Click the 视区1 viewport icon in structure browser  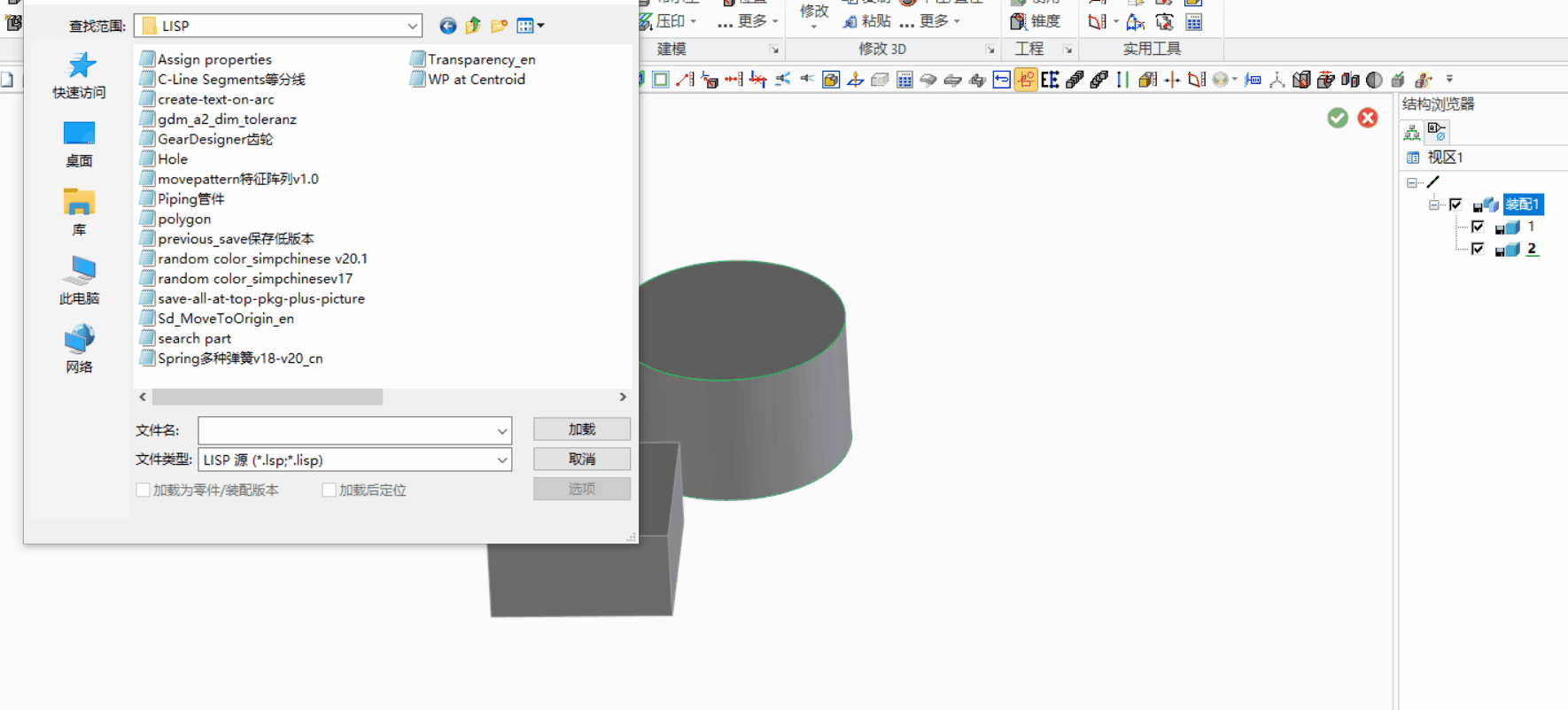tap(1413, 158)
